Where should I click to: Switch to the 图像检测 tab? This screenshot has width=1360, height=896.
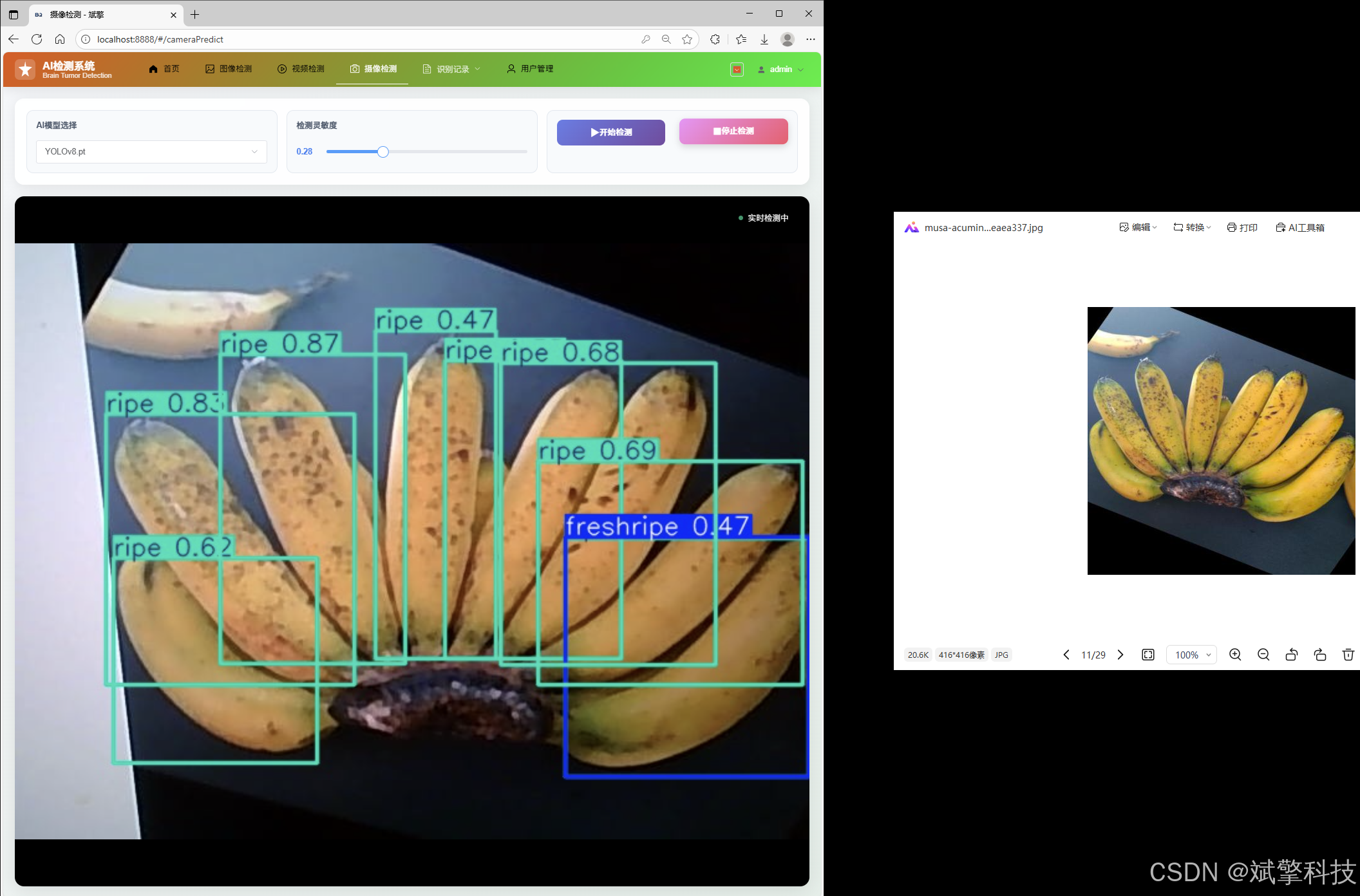pos(229,69)
